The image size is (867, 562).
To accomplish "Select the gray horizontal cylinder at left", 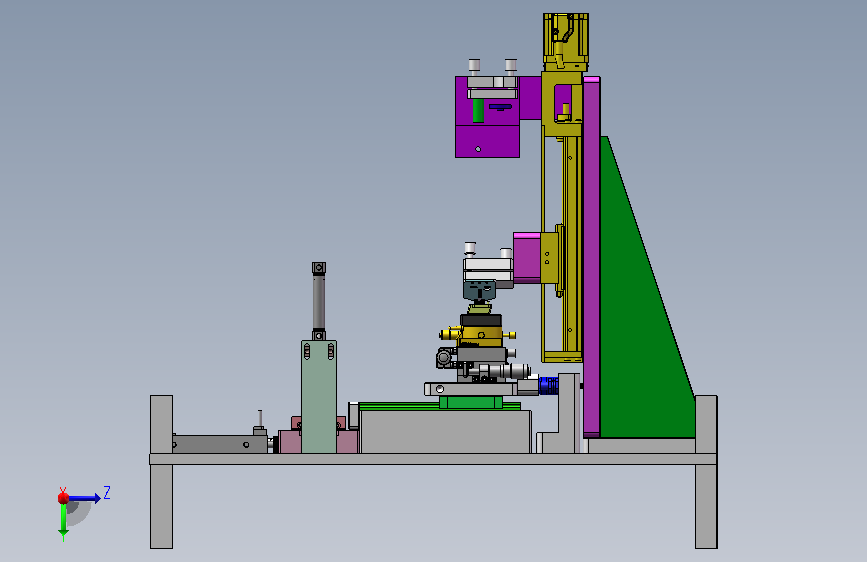I will [220, 444].
